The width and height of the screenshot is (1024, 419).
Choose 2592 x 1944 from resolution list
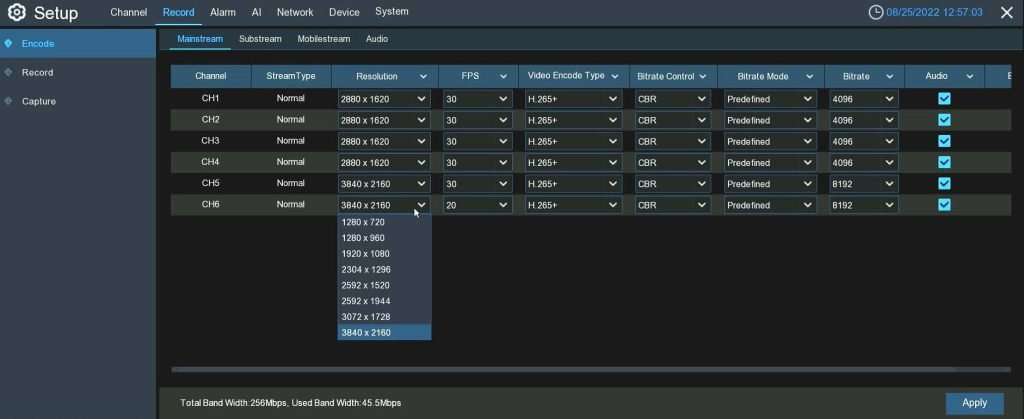(384, 301)
